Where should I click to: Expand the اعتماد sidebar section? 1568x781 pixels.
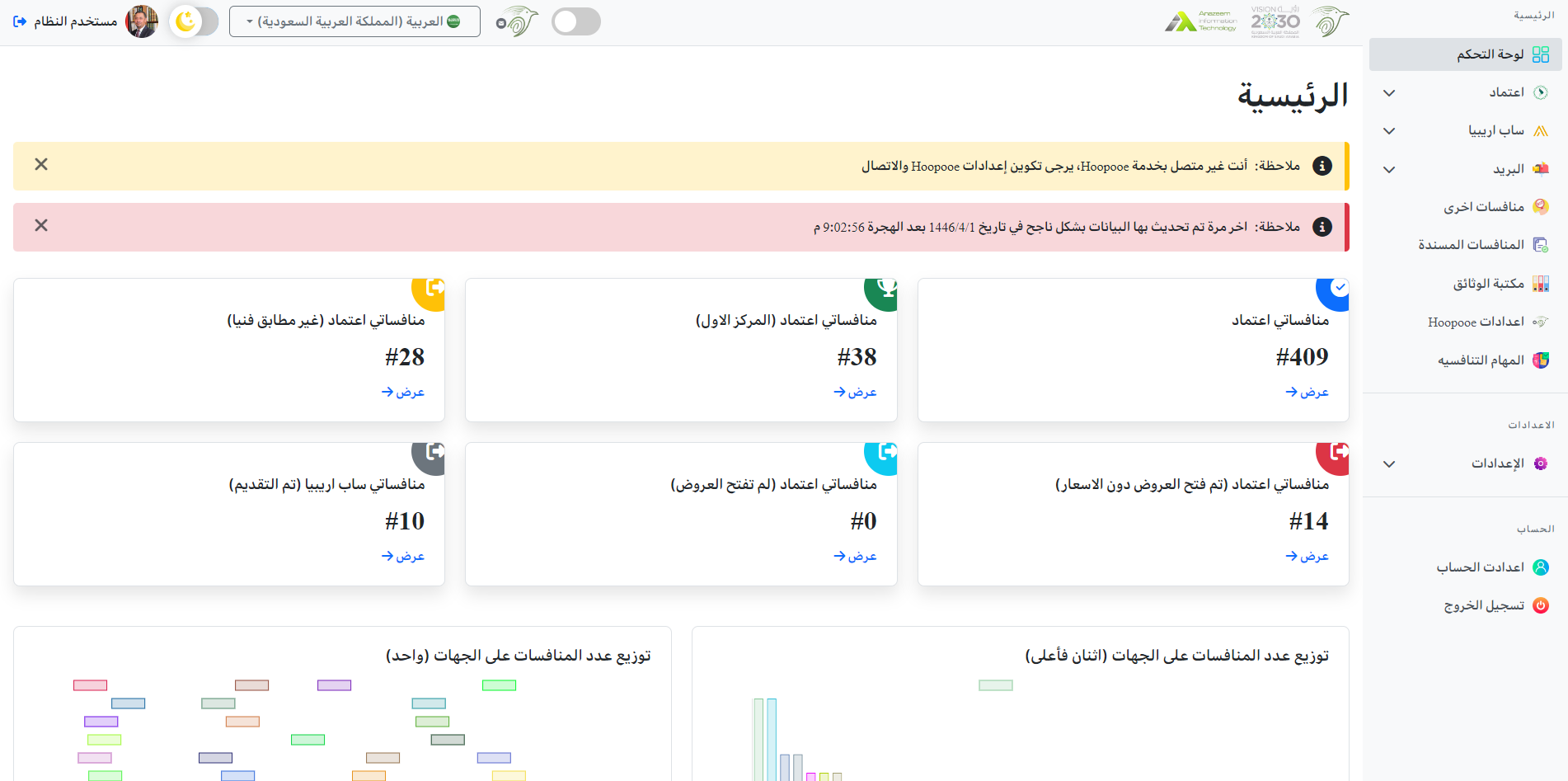pos(1388,92)
